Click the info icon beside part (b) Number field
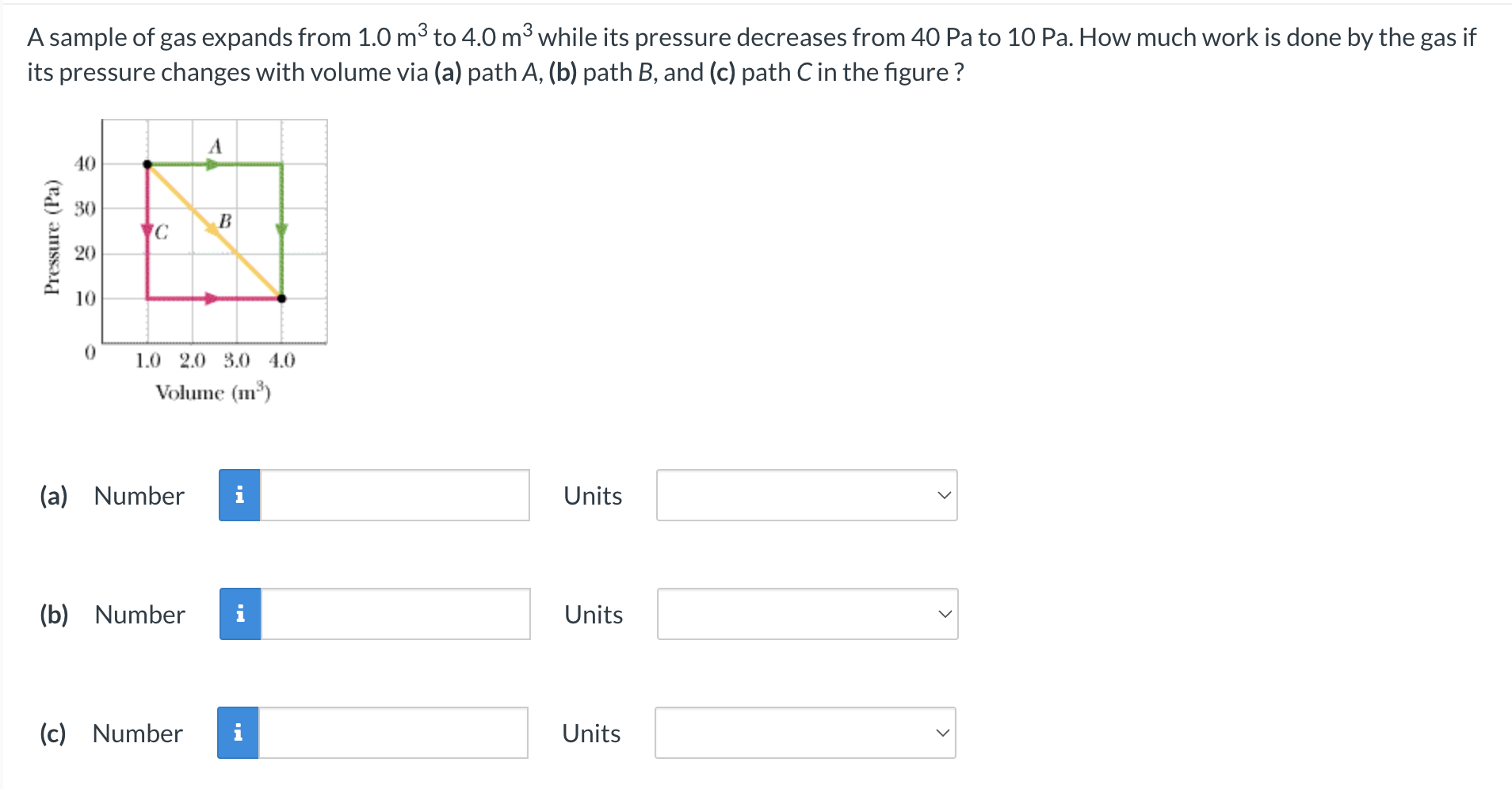The height and width of the screenshot is (789, 1512). pos(239,613)
